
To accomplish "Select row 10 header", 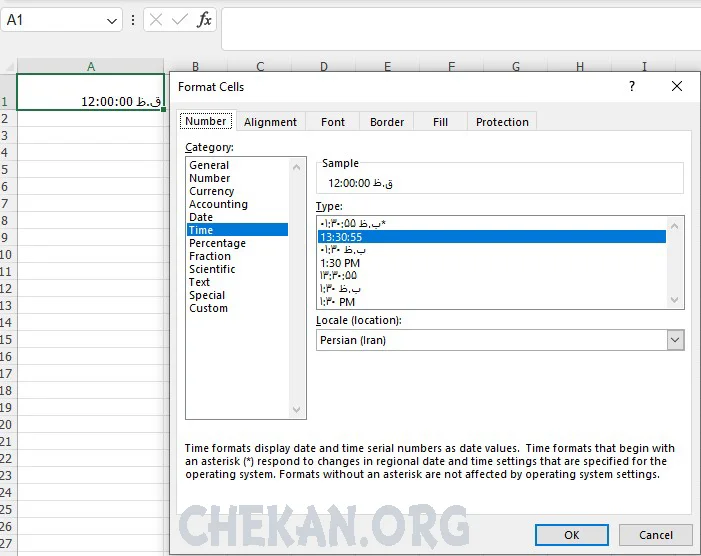I will 8,254.
